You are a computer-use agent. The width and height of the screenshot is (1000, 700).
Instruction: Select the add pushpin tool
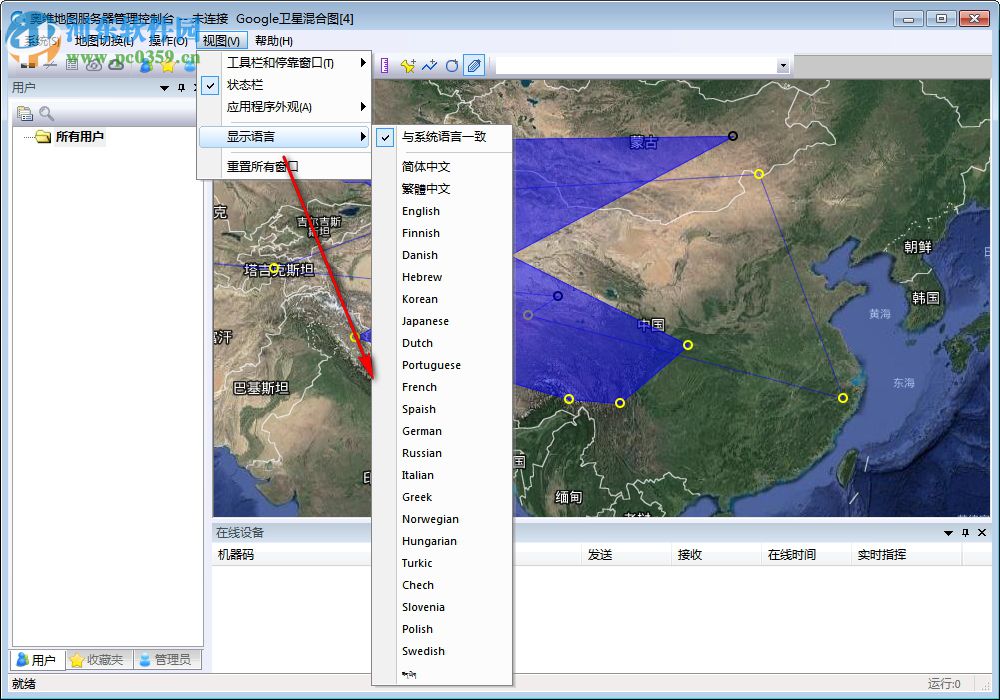tap(407, 64)
